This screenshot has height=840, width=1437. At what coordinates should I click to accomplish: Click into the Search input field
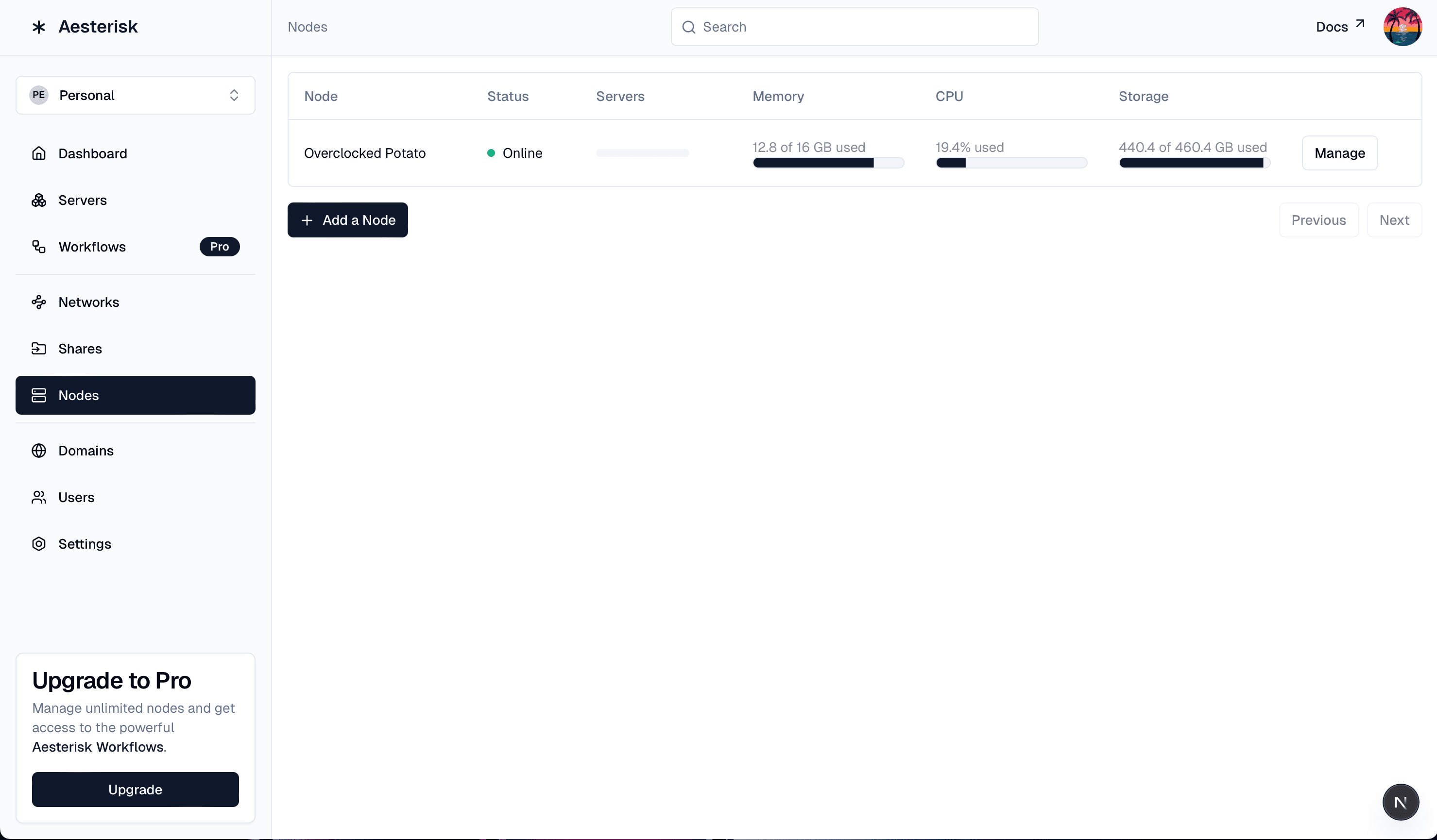pos(861,27)
